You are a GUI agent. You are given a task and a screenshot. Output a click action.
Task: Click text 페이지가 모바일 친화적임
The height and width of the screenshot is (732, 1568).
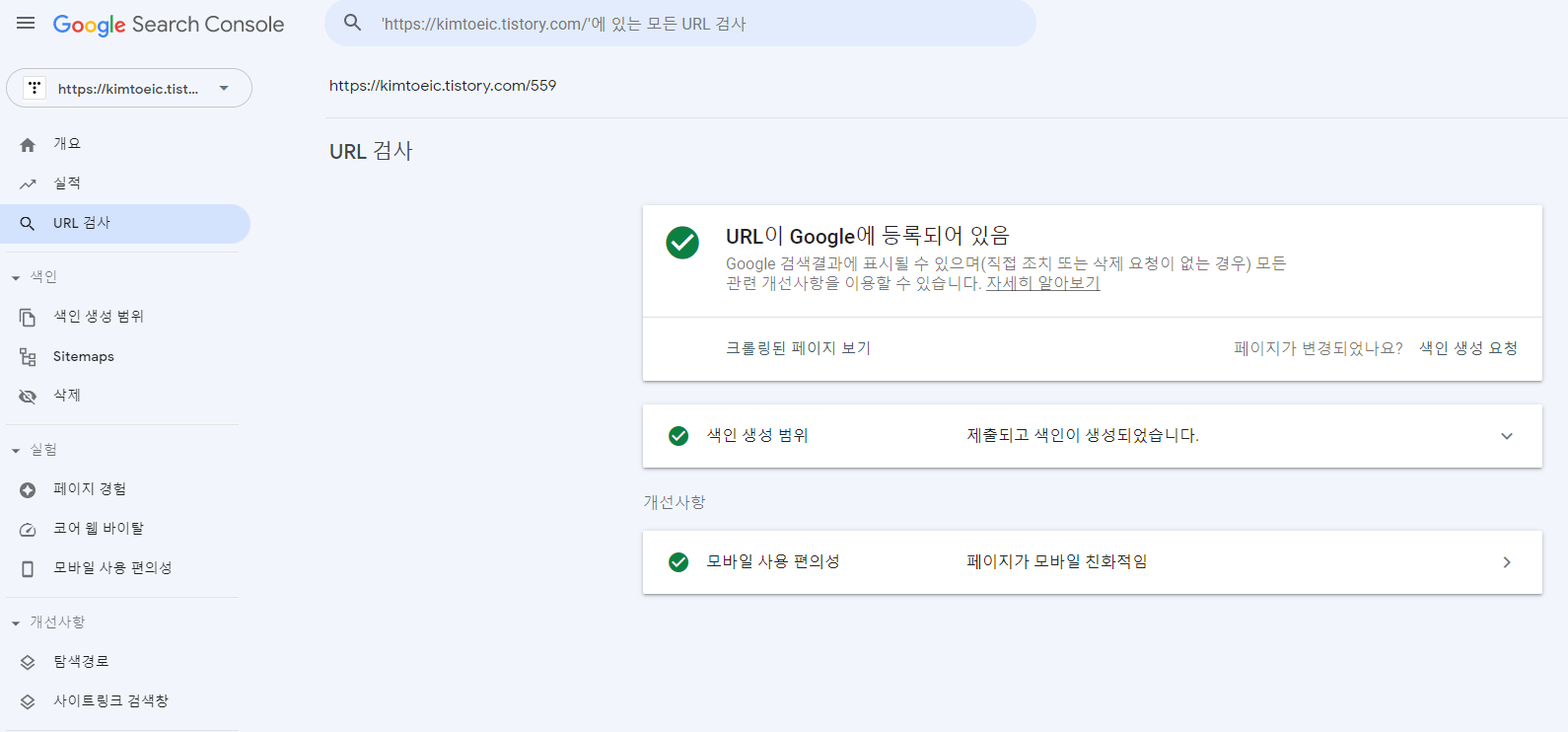[x=1057, y=562]
